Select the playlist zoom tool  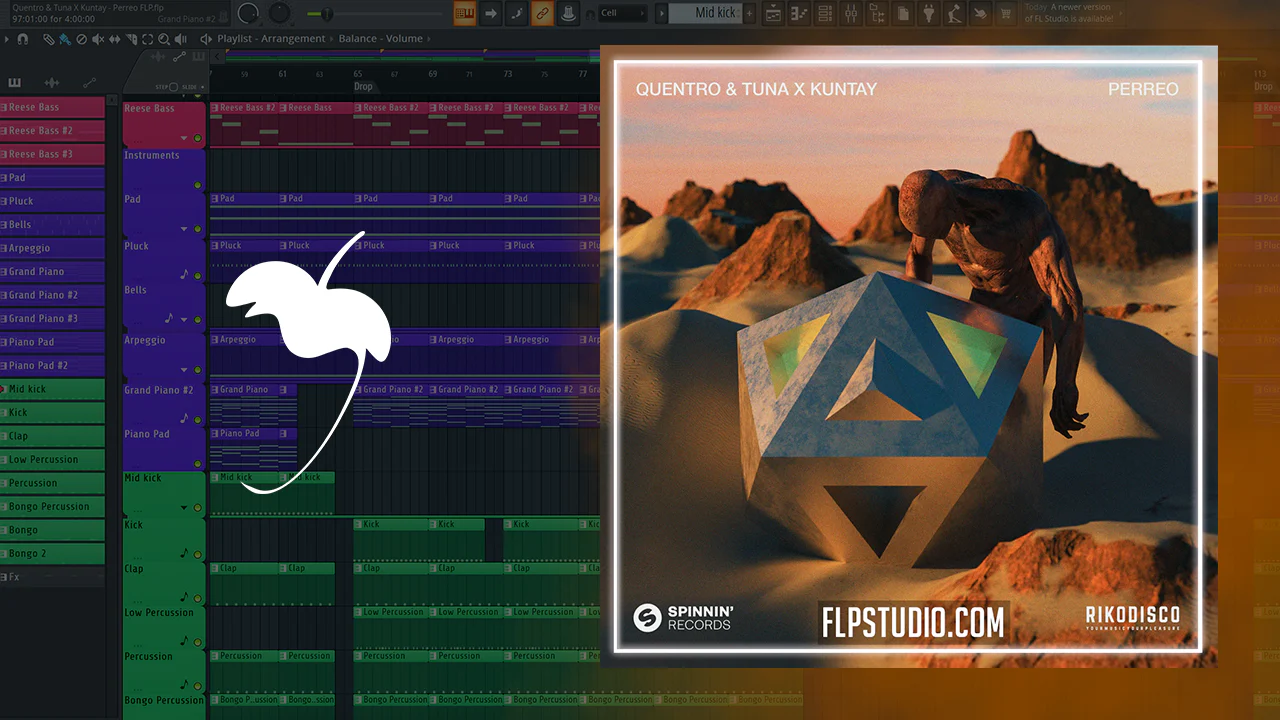[164, 39]
